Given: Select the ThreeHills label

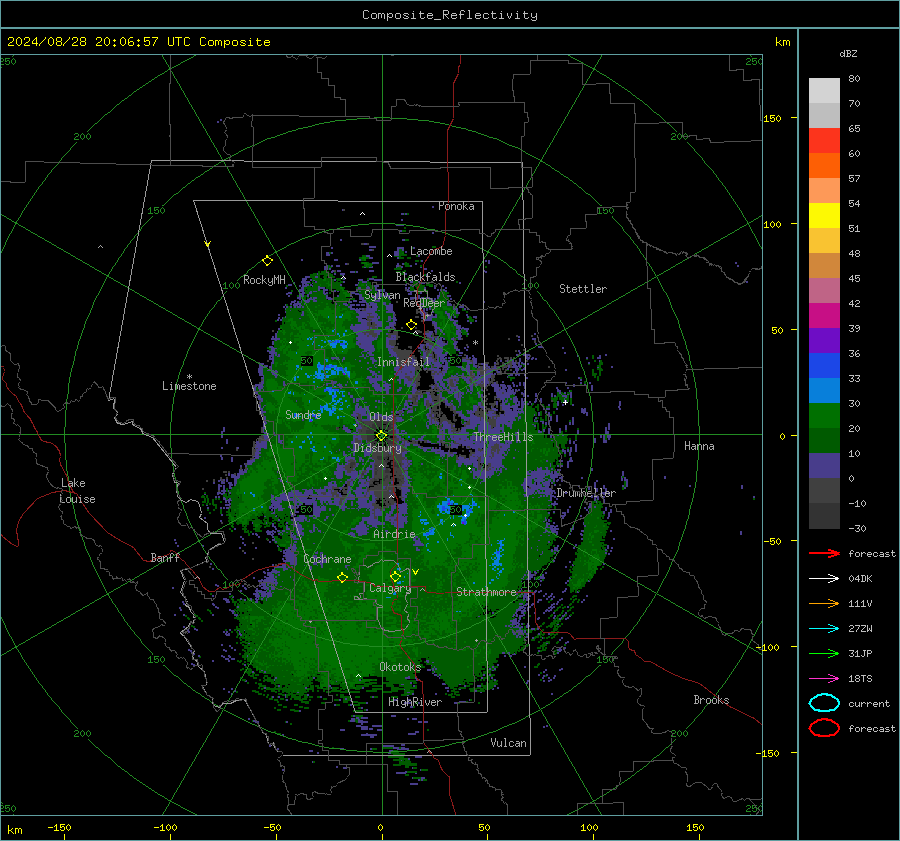Looking at the screenshot, I should [x=503, y=437].
